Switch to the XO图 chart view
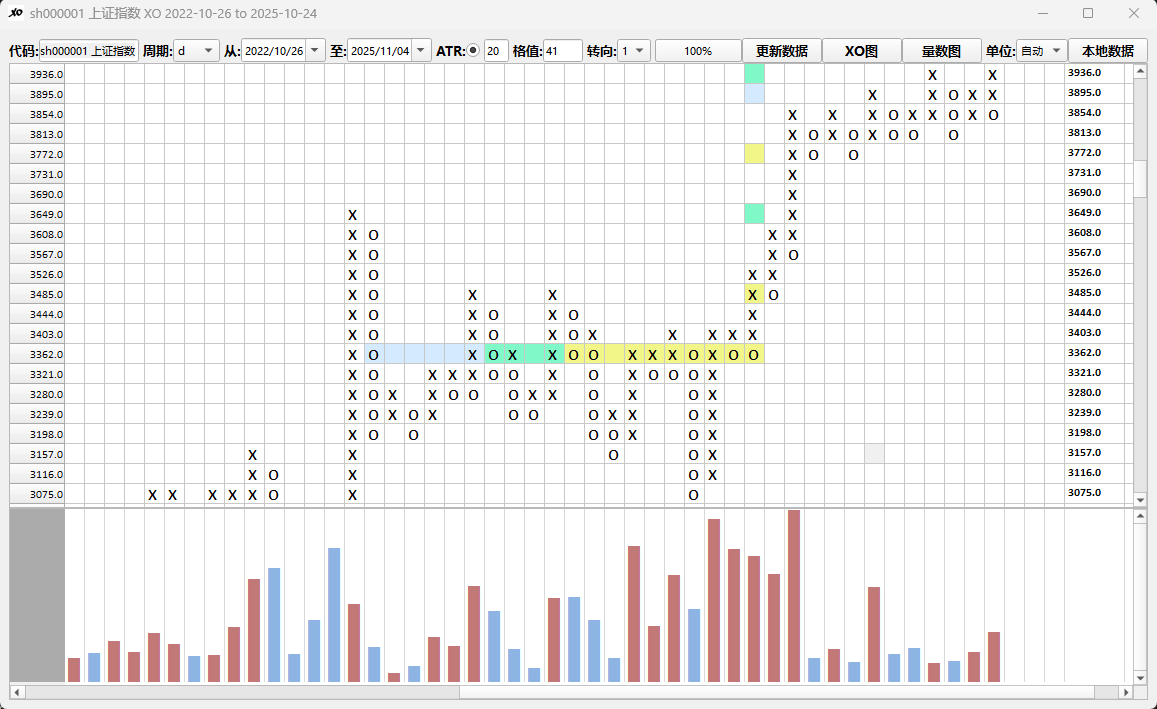1157x709 pixels. [x=861, y=51]
